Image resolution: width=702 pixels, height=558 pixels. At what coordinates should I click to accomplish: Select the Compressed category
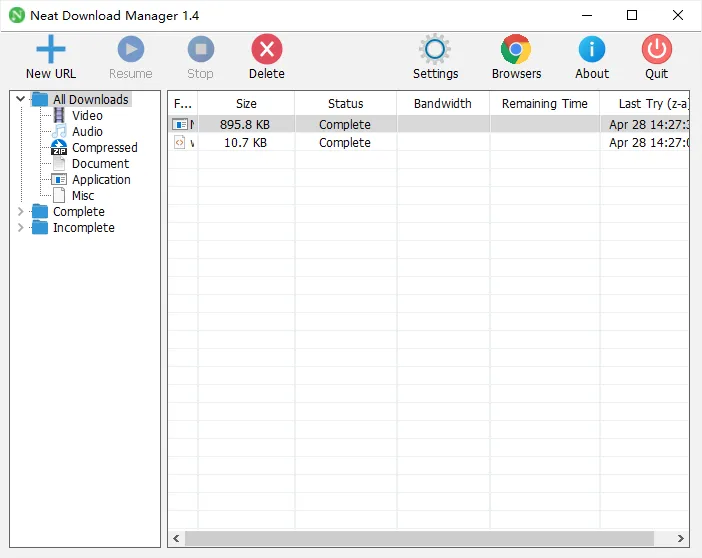(x=105, y=148)
